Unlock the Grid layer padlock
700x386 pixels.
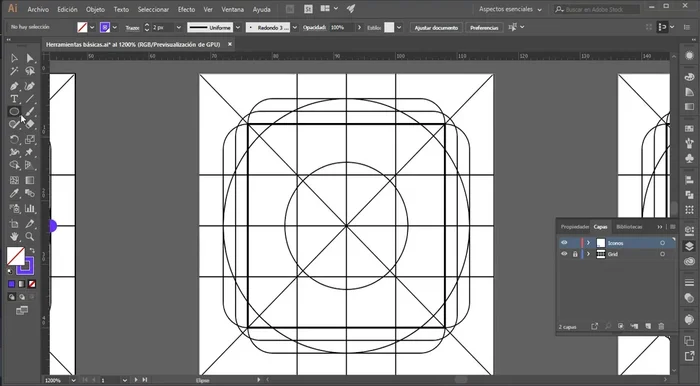pos(575,254)
